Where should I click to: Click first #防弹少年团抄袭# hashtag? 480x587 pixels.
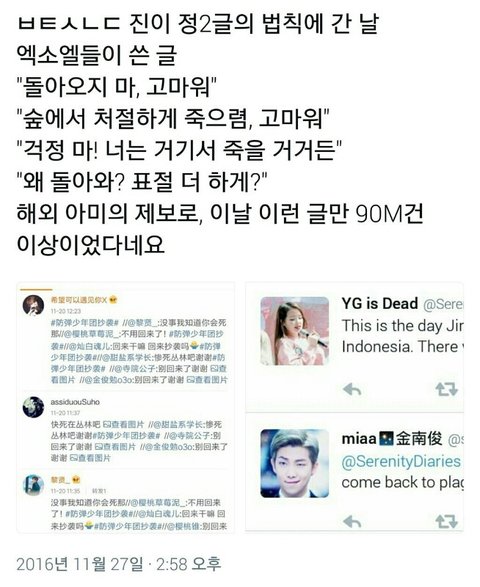(85, 323)
